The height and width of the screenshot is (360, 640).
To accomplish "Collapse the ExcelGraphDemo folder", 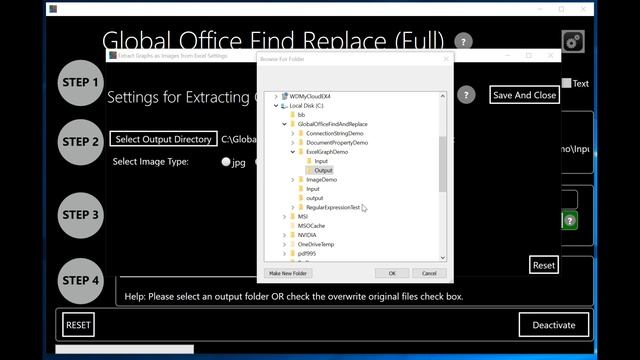I will tap(293, 152).
